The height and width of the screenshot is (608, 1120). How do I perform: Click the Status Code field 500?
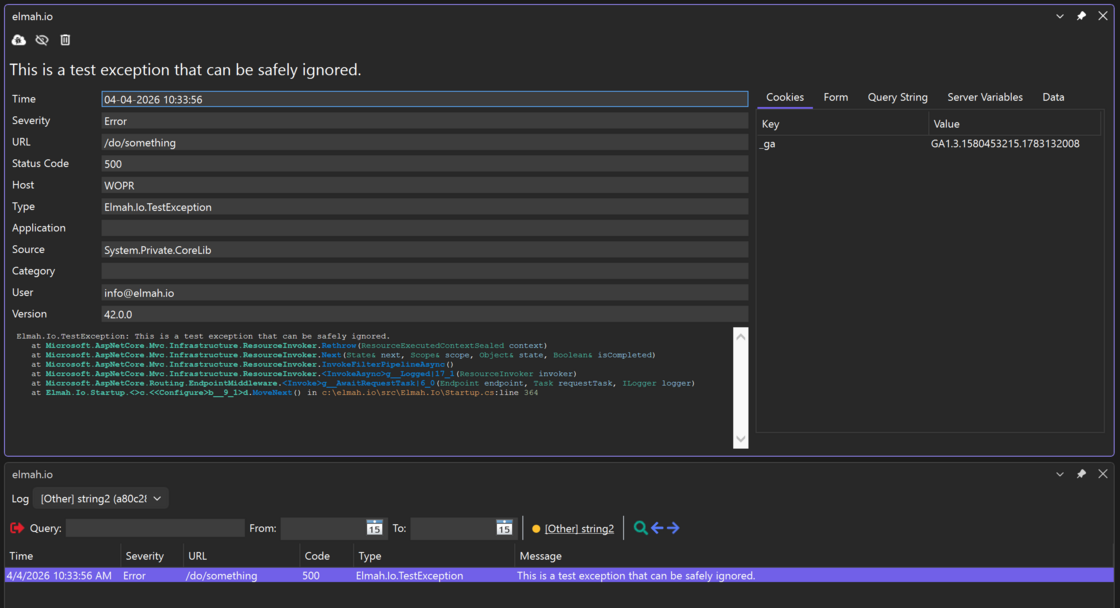tap(424, 164)
